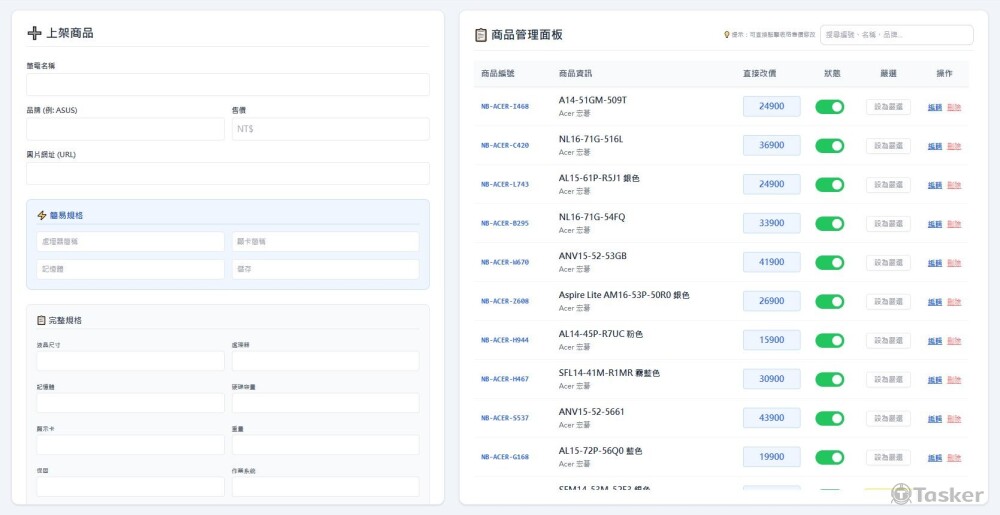This screenshot has width=1000, height=515.
Task: Click the clipboard icon next to 商品管理面板
Action: click(x=481, y=35)
